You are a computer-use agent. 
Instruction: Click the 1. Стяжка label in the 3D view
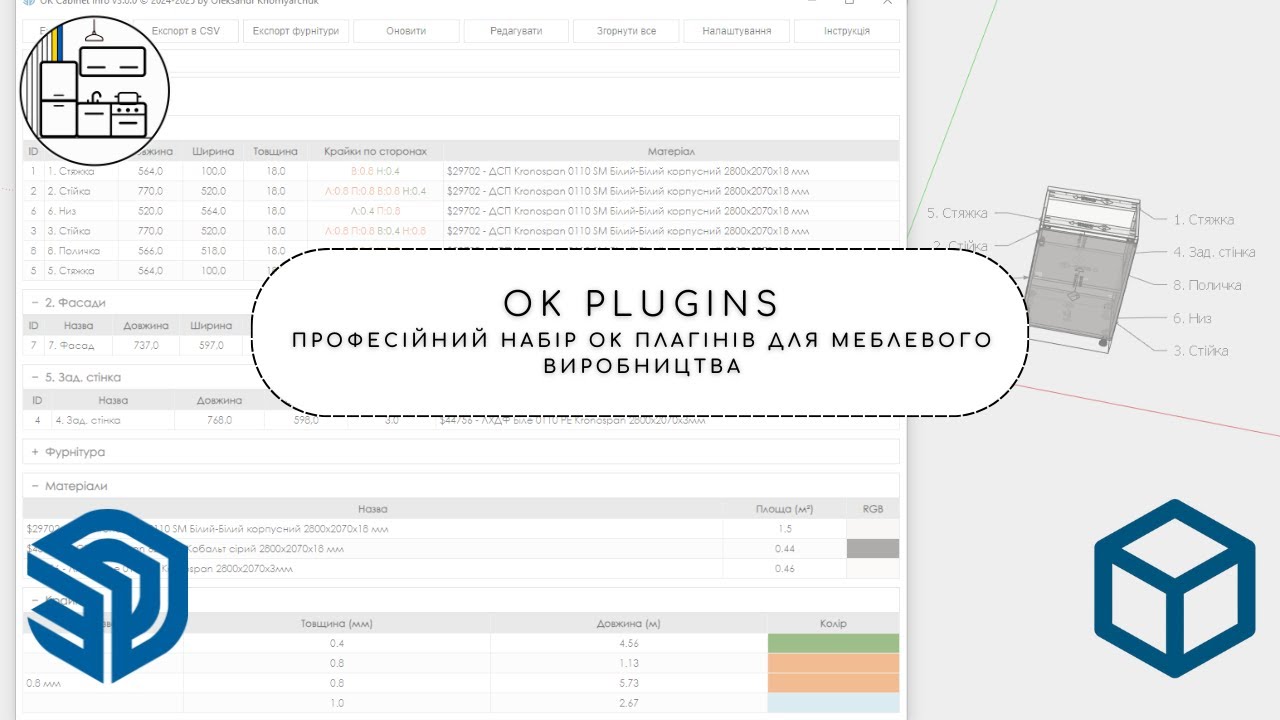click(x=1203, y=219)
